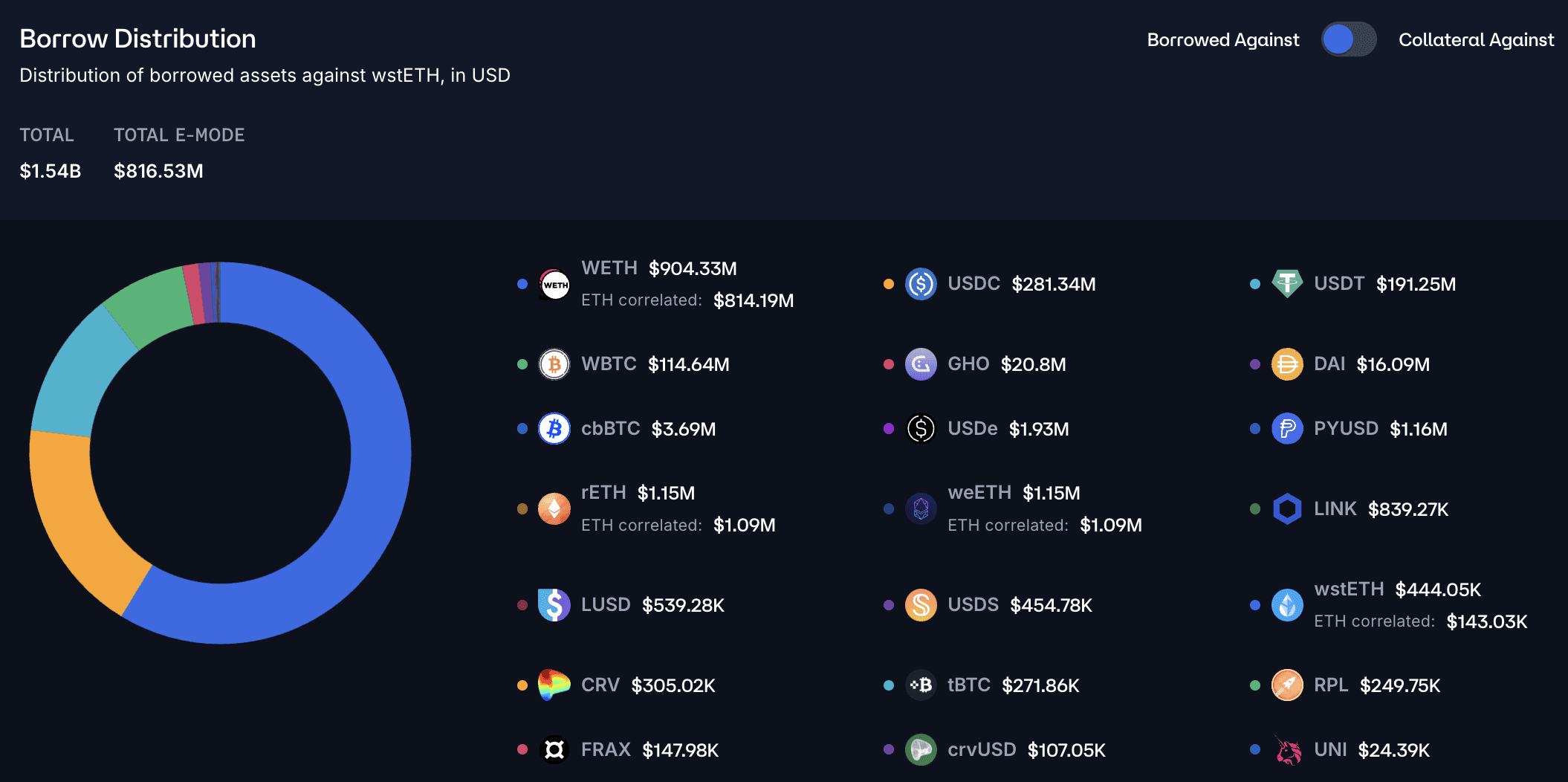Select the USDT Tether icon
Screen dimensions: 1568x782
pos(1287,284)
